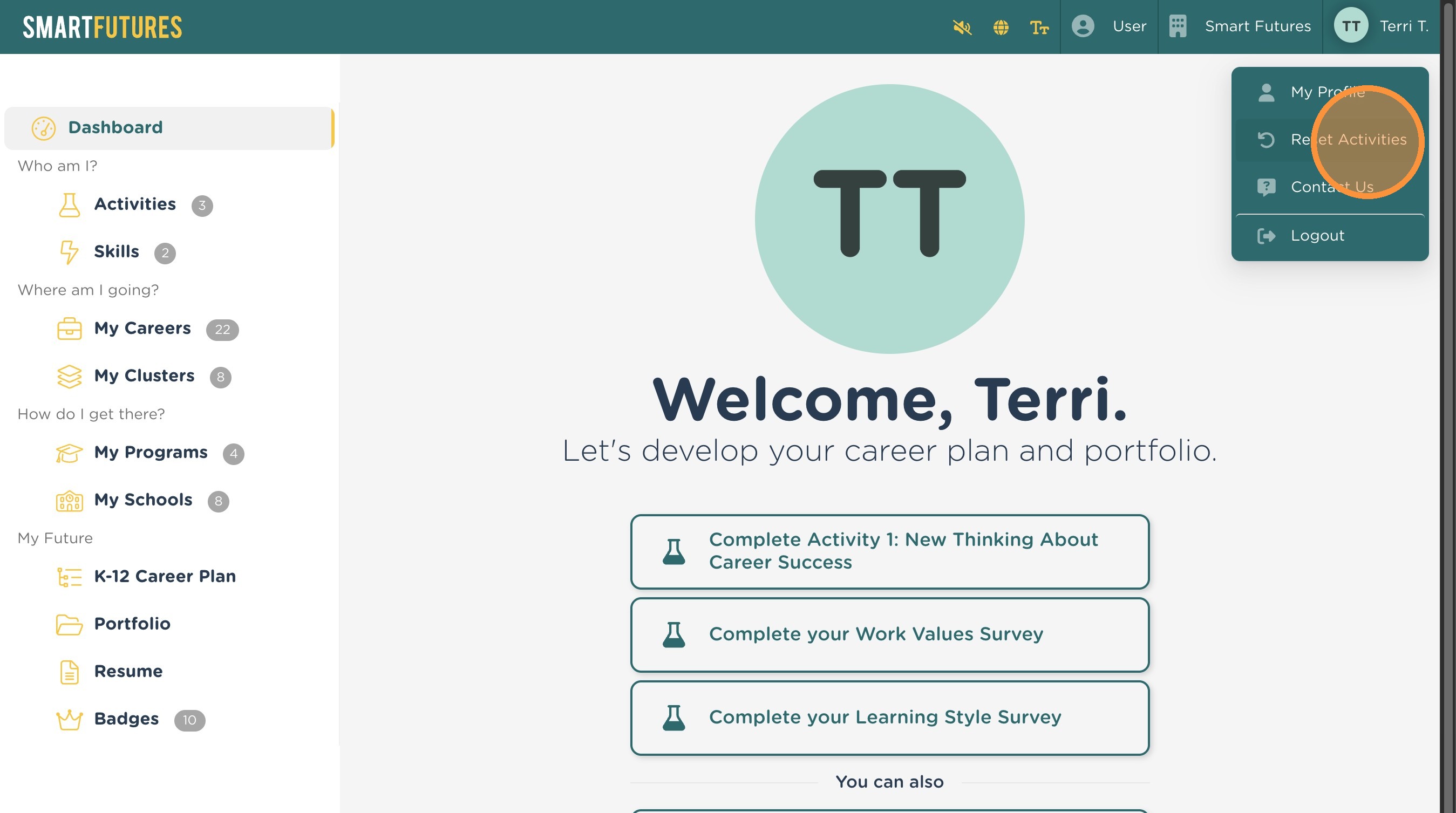This screenshot has width=1456, height=813.
Task: Open Activities flask icon in sidebar
Action: click(x=70, y=204)
